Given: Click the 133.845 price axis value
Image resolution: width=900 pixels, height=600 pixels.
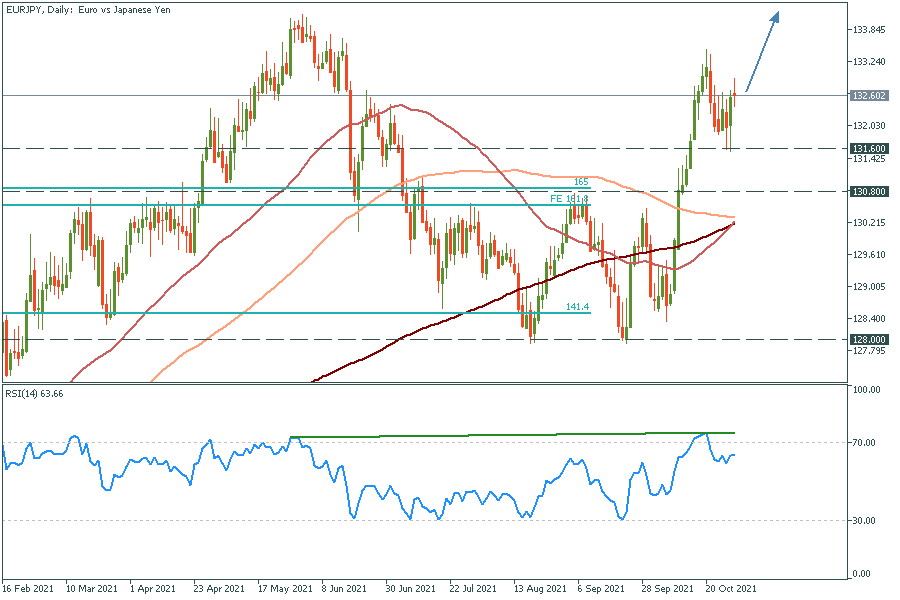Looking at the screenshot, I should (867, 30).
